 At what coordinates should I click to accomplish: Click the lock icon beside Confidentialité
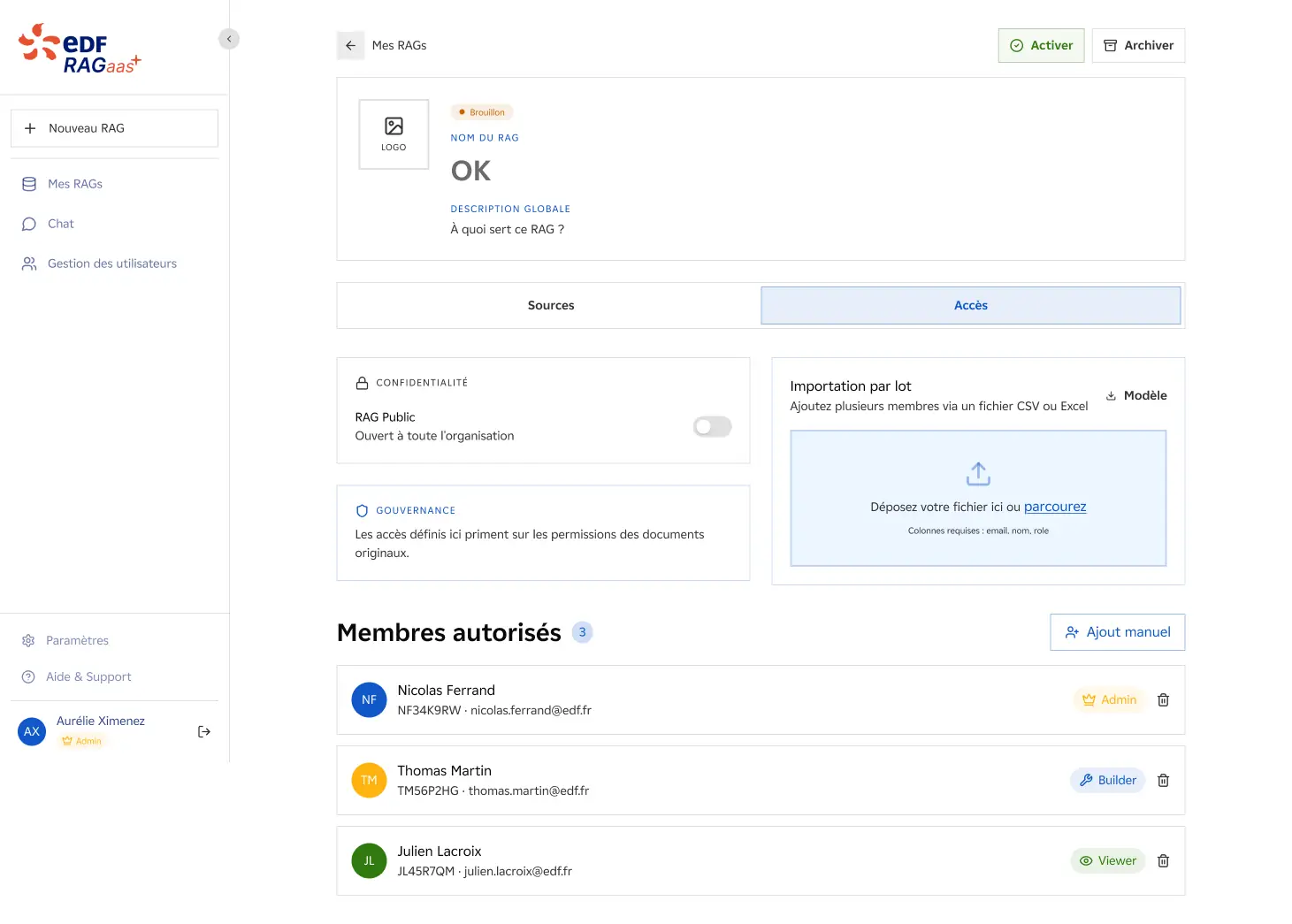click(x=362, y=383)
